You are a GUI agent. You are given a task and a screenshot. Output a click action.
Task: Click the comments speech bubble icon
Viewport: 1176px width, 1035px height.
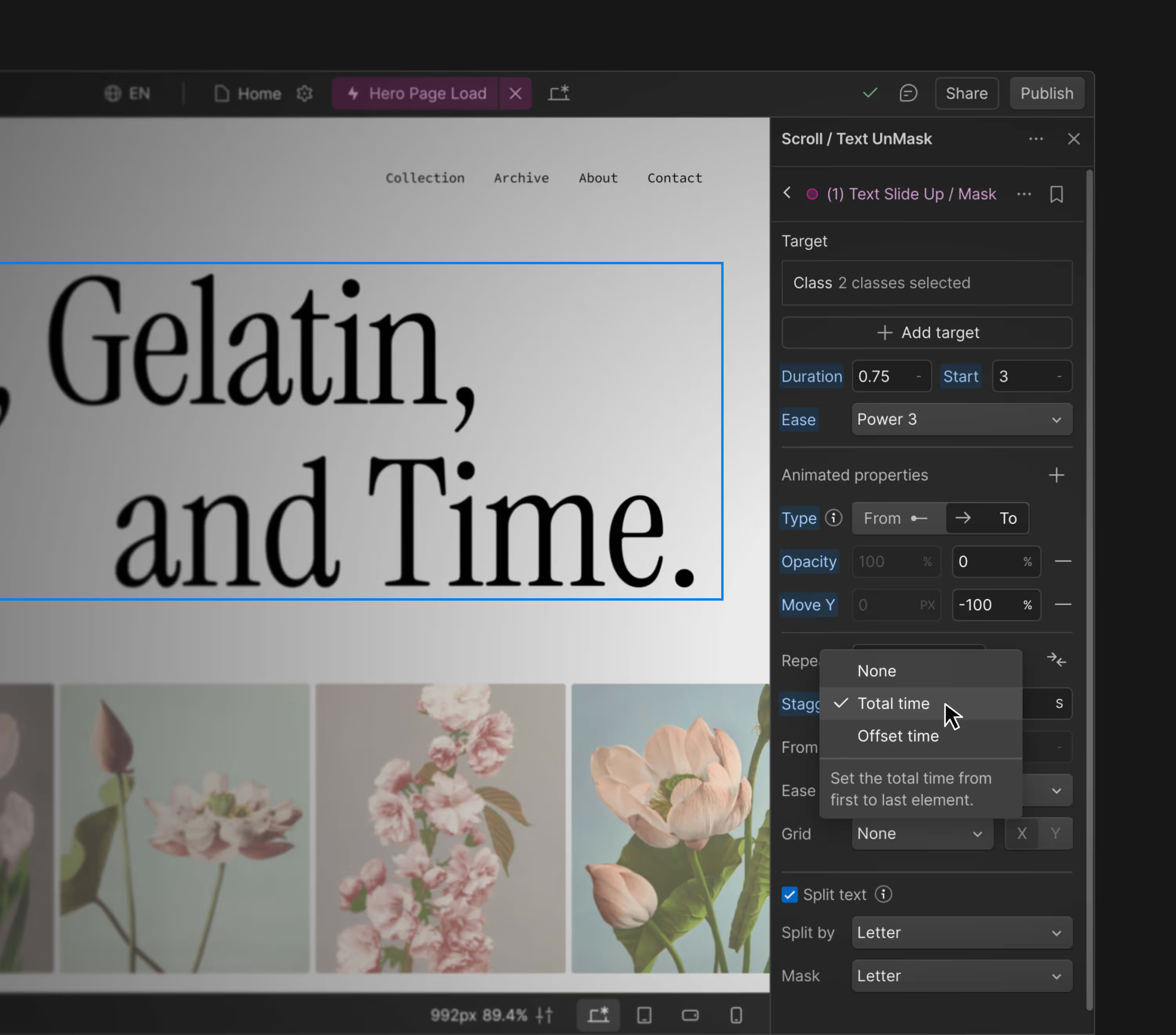[908, 93]
